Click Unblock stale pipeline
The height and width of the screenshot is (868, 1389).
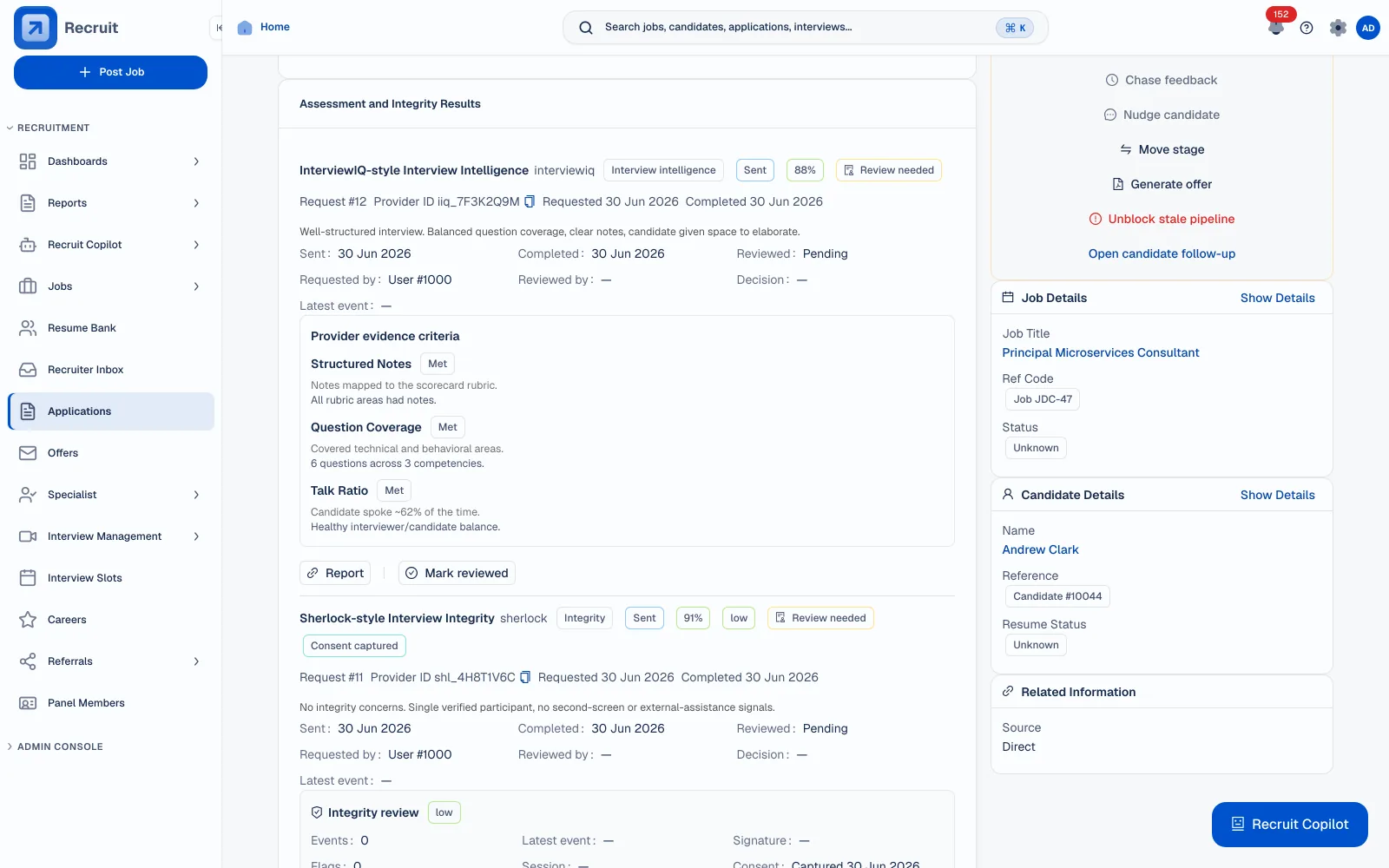point(1162,219)
